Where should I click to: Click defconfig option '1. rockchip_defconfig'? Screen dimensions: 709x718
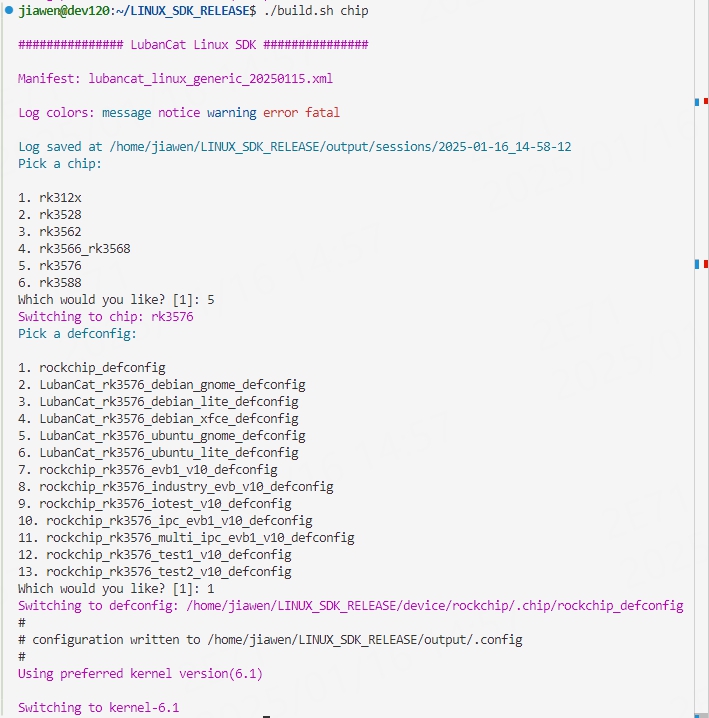click(92, 368)
